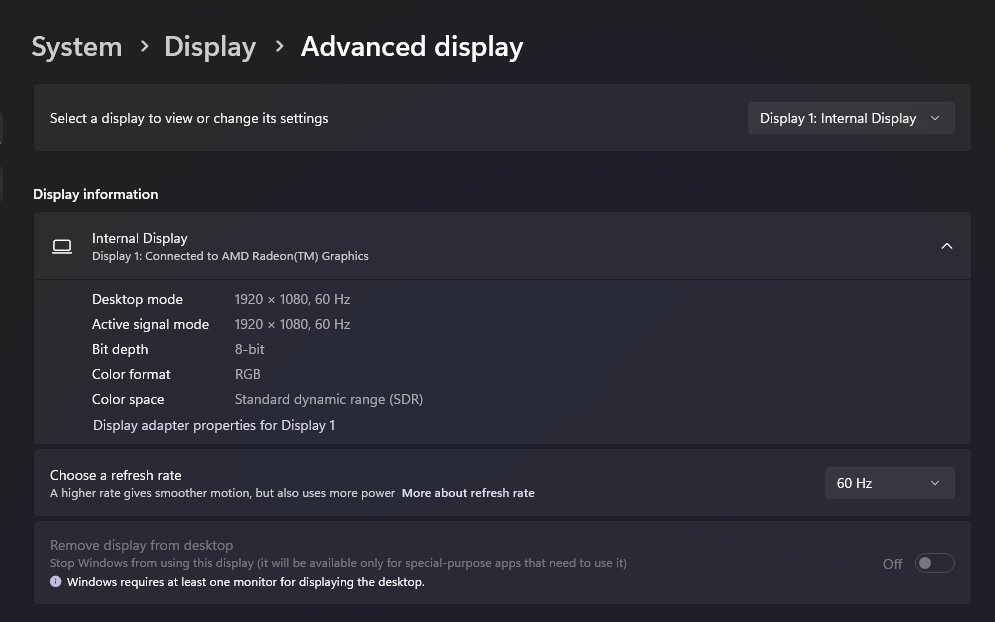995x622 pixels.
Task: Open the 60 Hz refresh rate dropdown
Action: (x=889, y=483)
